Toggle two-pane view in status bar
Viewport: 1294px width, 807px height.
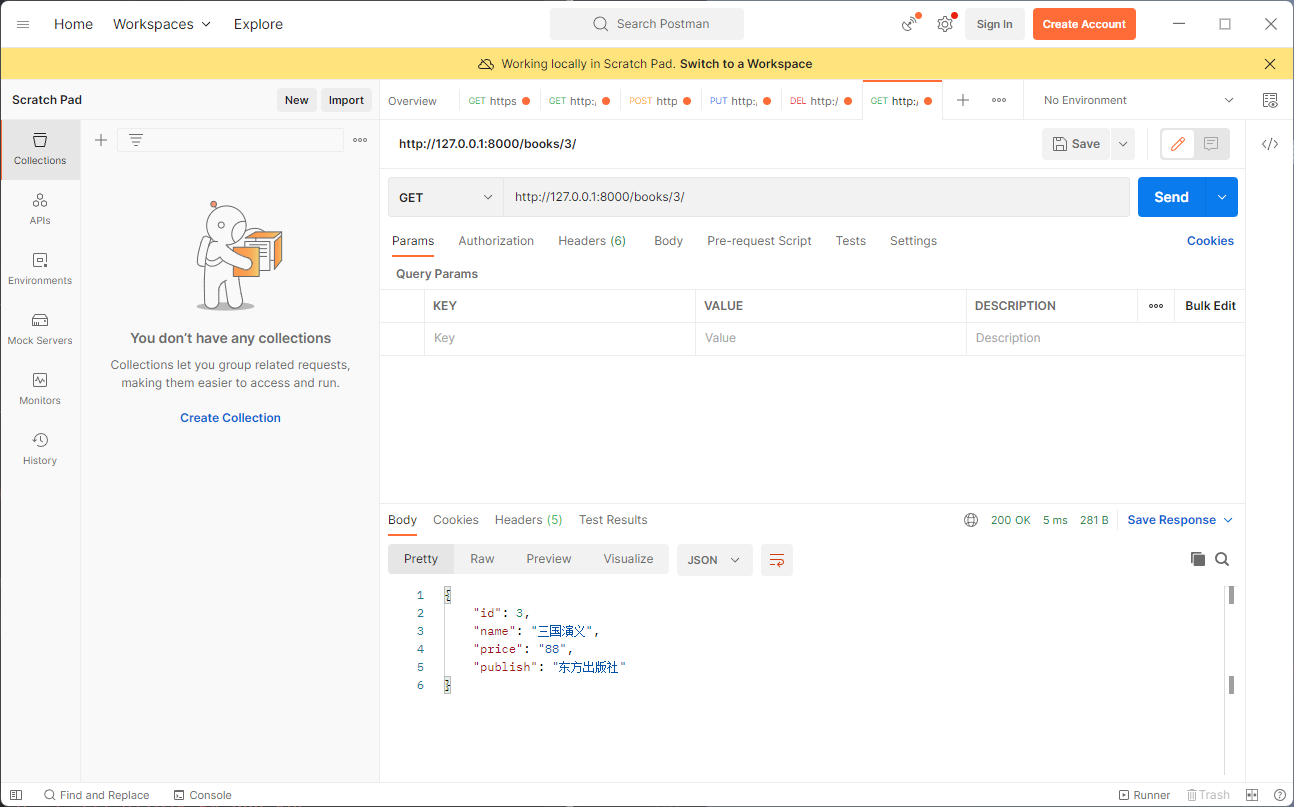[x=1252, y=795]
